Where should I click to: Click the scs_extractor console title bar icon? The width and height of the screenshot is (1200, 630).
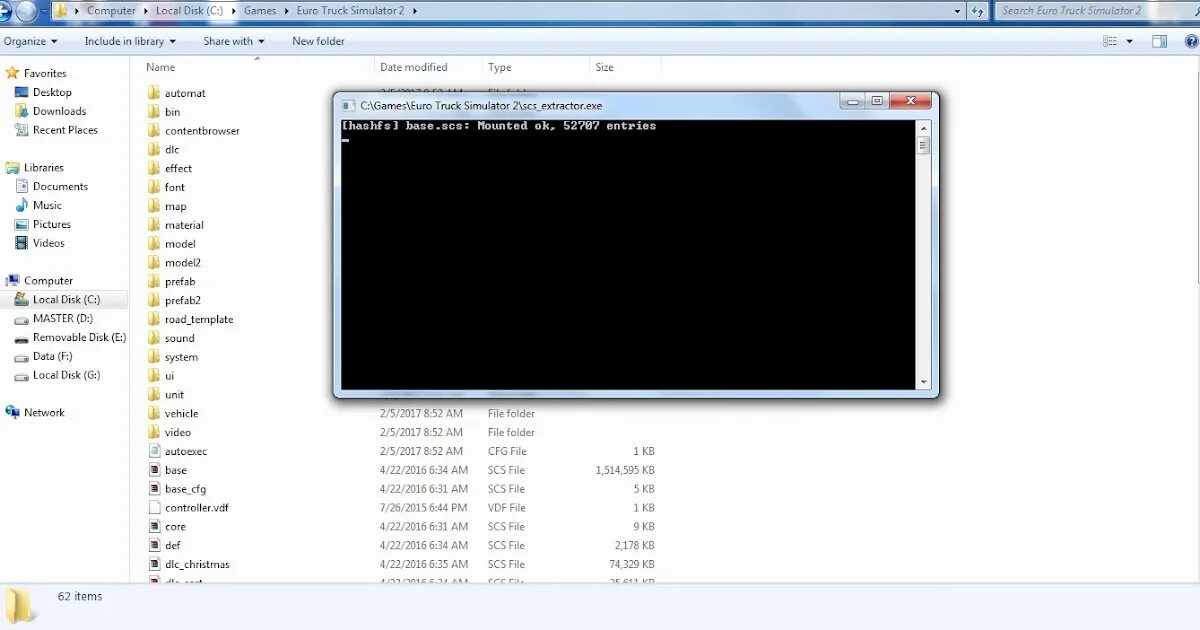tap(349, 105)
